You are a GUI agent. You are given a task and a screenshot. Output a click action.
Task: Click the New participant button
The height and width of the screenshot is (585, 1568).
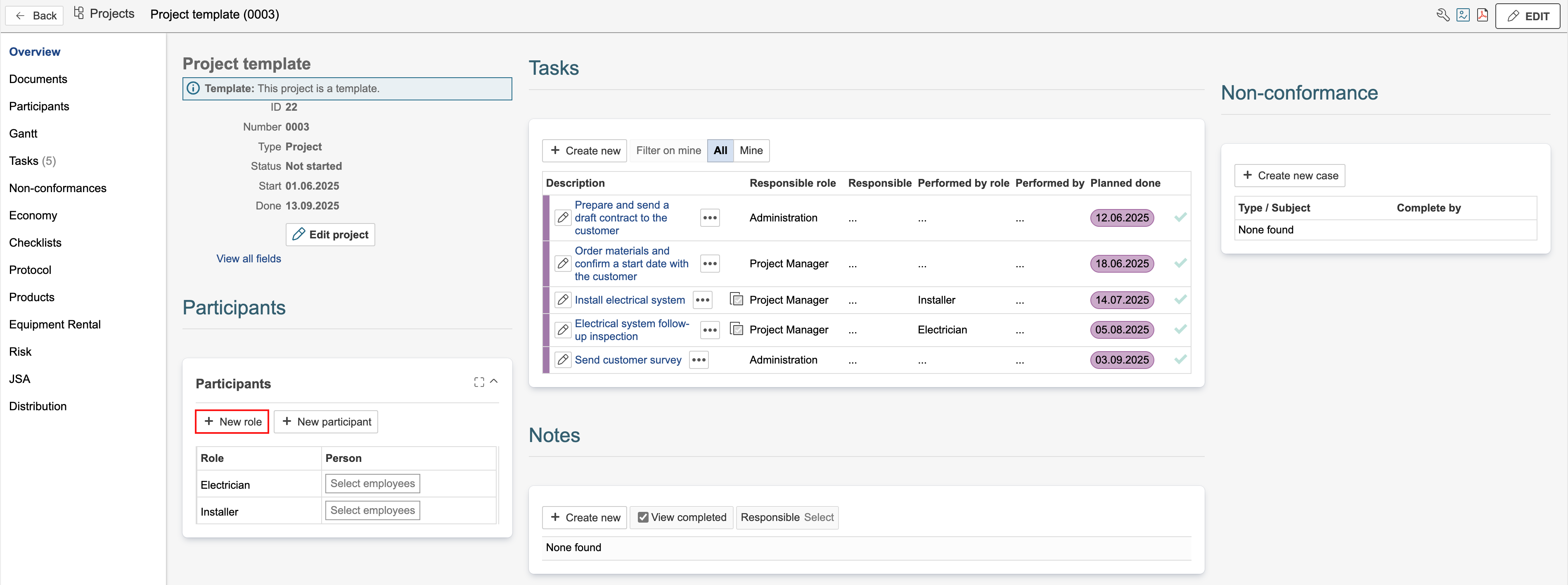(x=326, y=422)
